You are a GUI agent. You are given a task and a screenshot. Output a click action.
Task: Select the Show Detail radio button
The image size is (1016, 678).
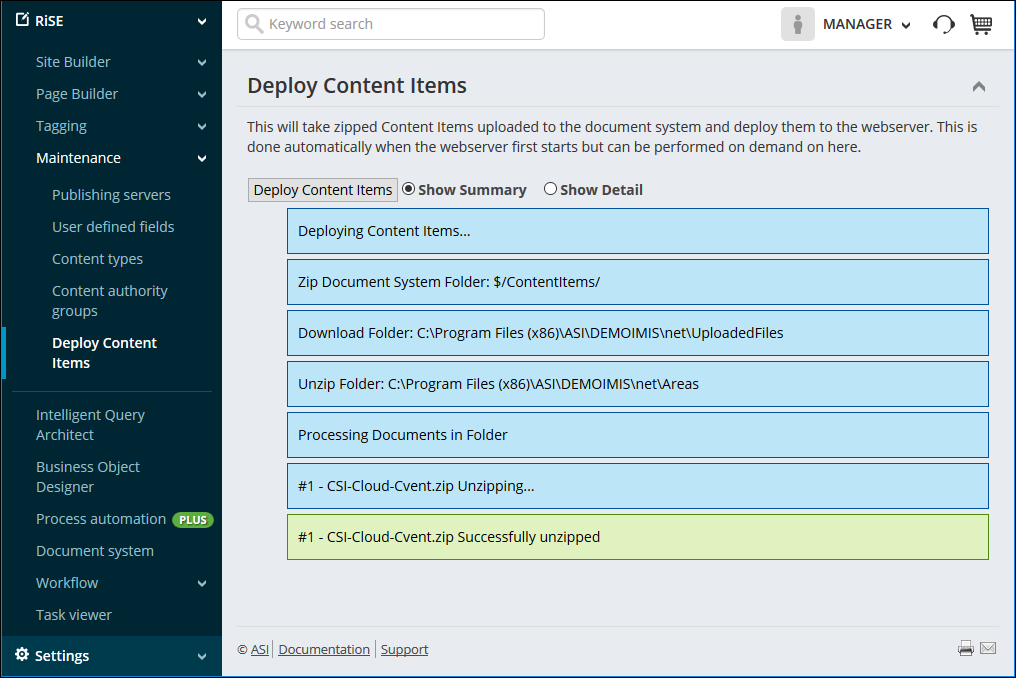[x=550, y=189]
